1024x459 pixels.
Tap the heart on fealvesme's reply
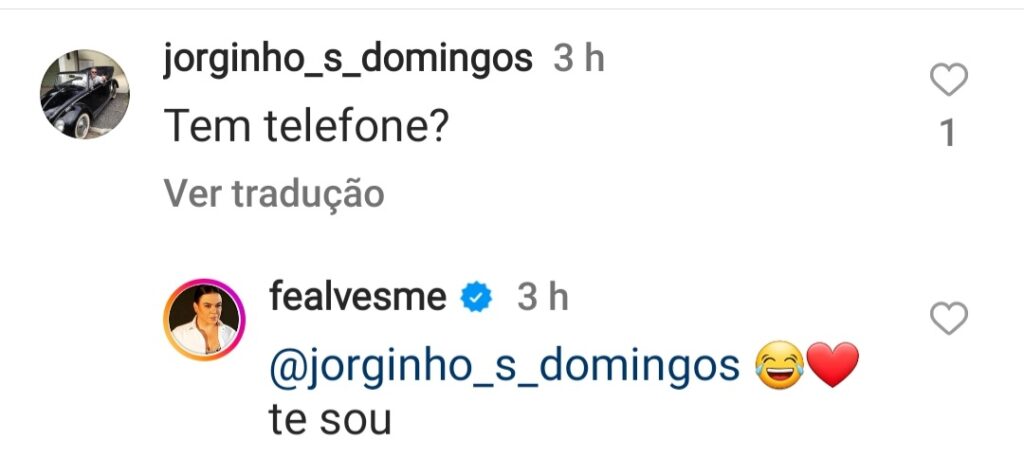(948, 319)
